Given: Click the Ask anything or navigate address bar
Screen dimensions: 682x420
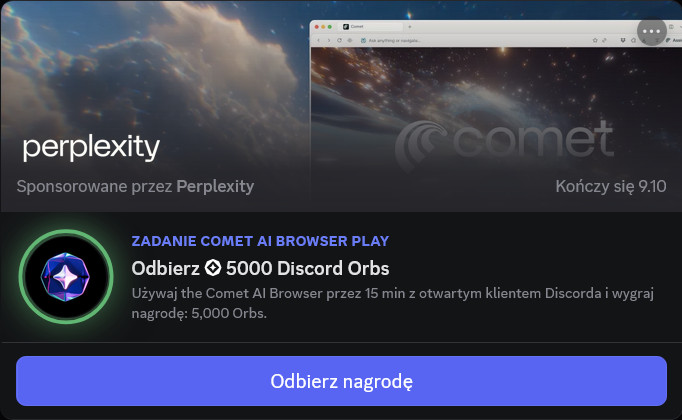Looking at the screenshot, I should 472,40.
